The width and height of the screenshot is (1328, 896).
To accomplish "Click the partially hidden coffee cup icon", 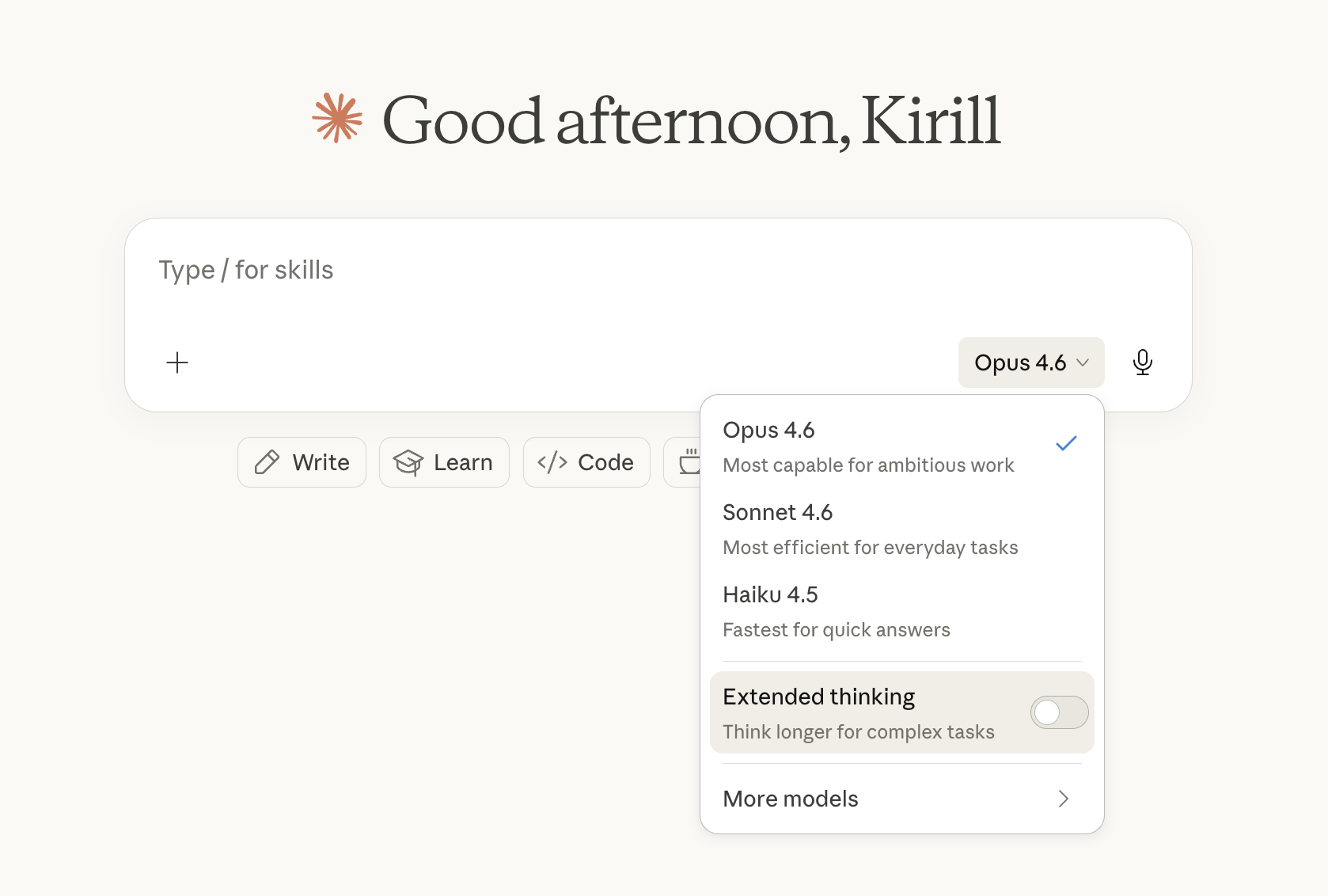I will [689, 461].
